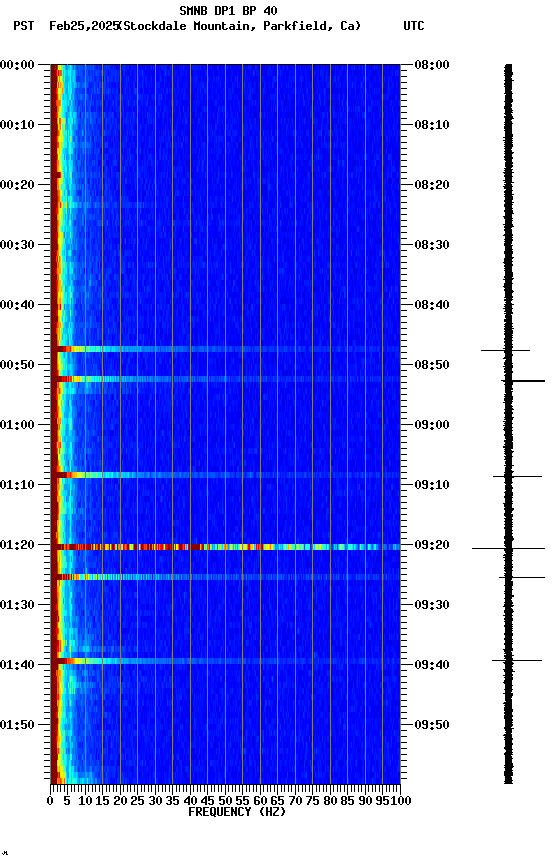Click the 00:40 PST time label
This screenshot has height=864, width=552.
coord(17,305)
